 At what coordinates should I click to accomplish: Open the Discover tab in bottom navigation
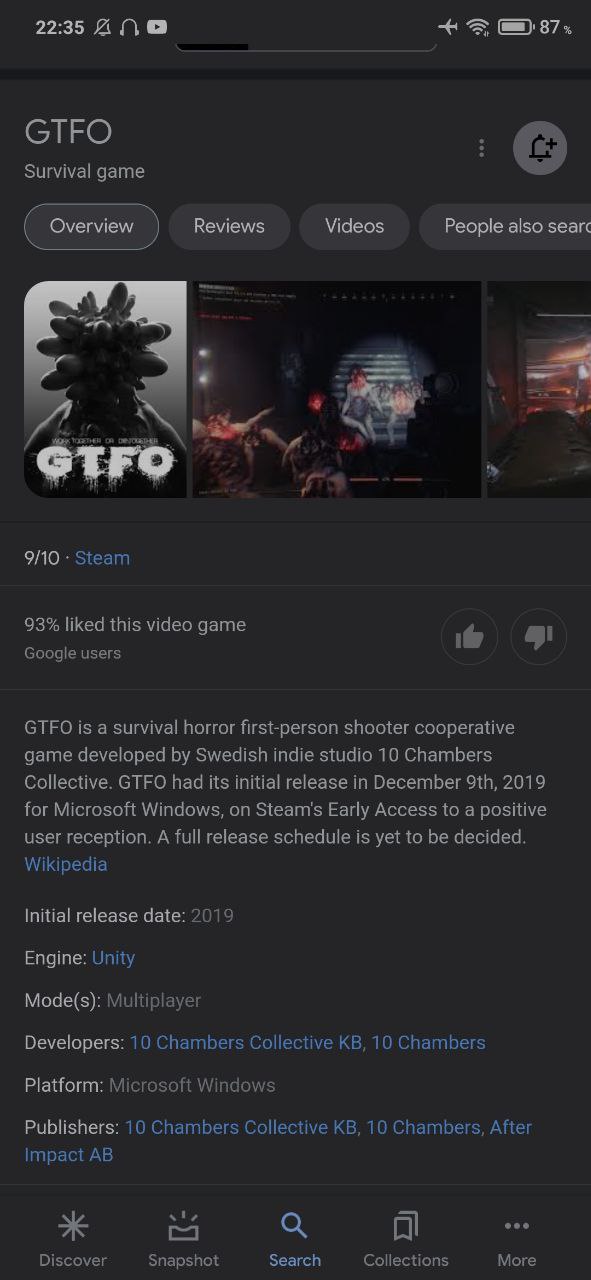(73, 1240)
